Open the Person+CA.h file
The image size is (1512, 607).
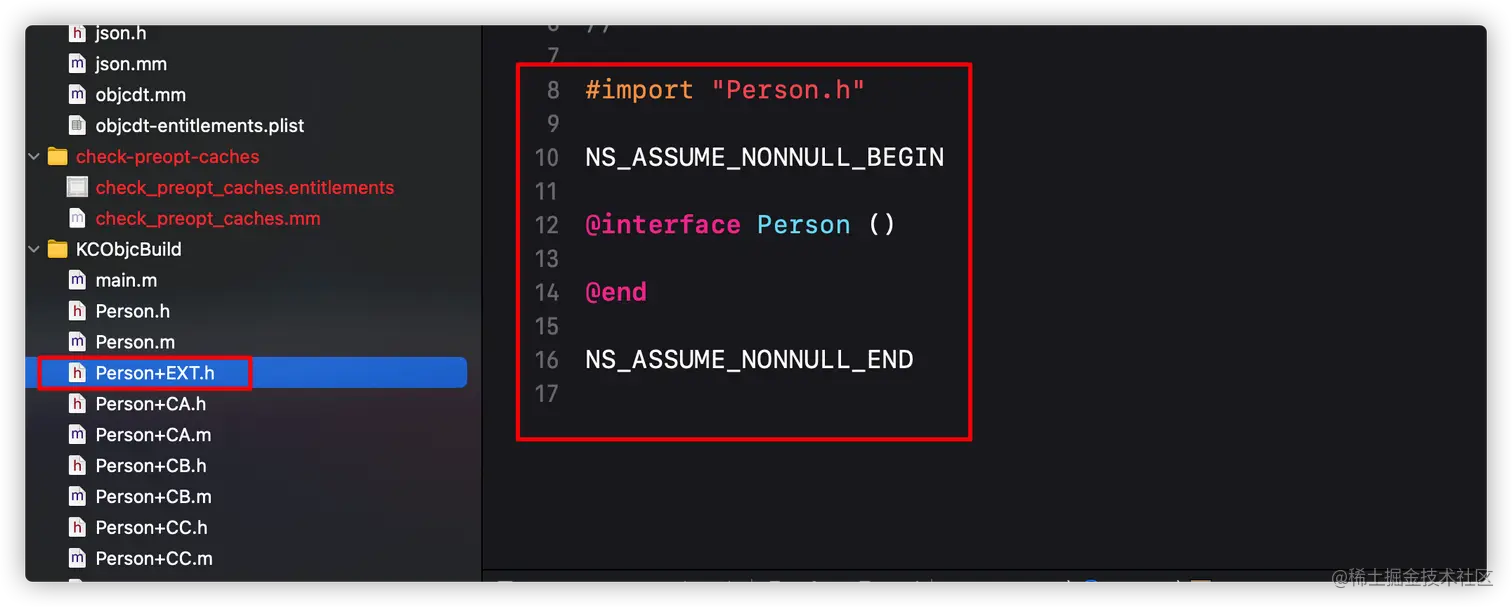click(150, 405)
